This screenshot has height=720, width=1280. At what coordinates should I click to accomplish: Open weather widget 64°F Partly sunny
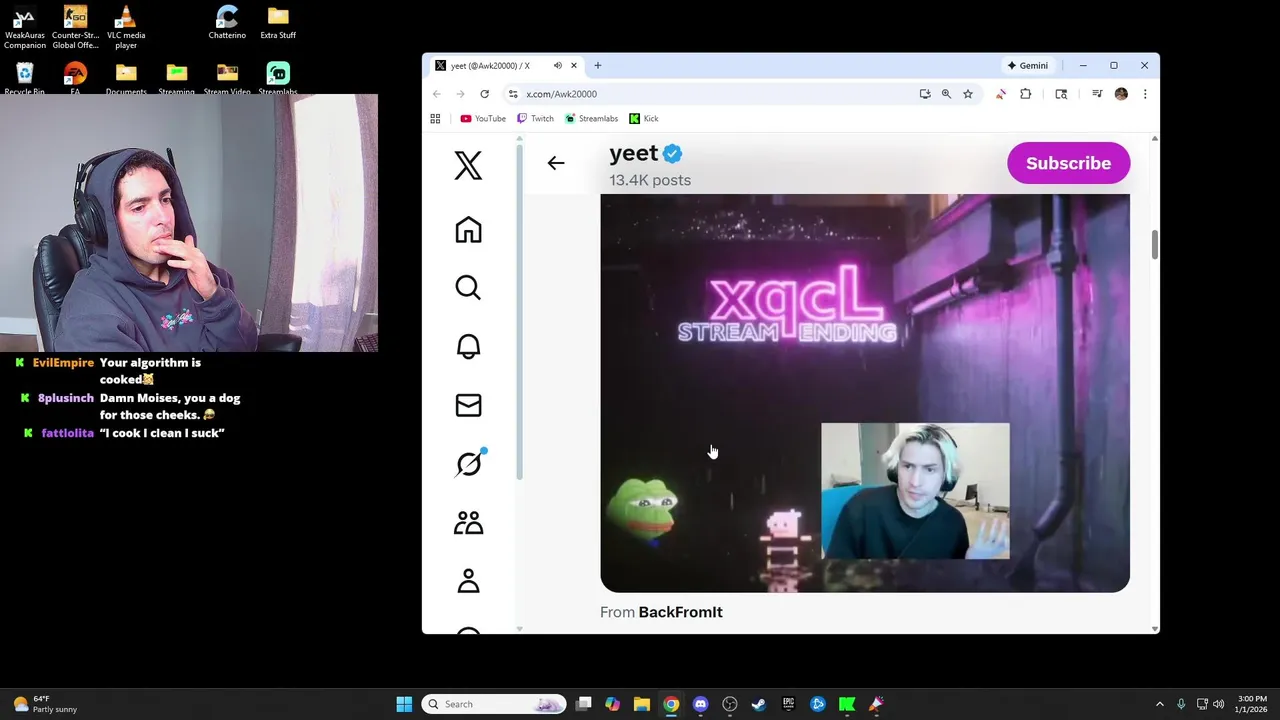click(47, 704)
